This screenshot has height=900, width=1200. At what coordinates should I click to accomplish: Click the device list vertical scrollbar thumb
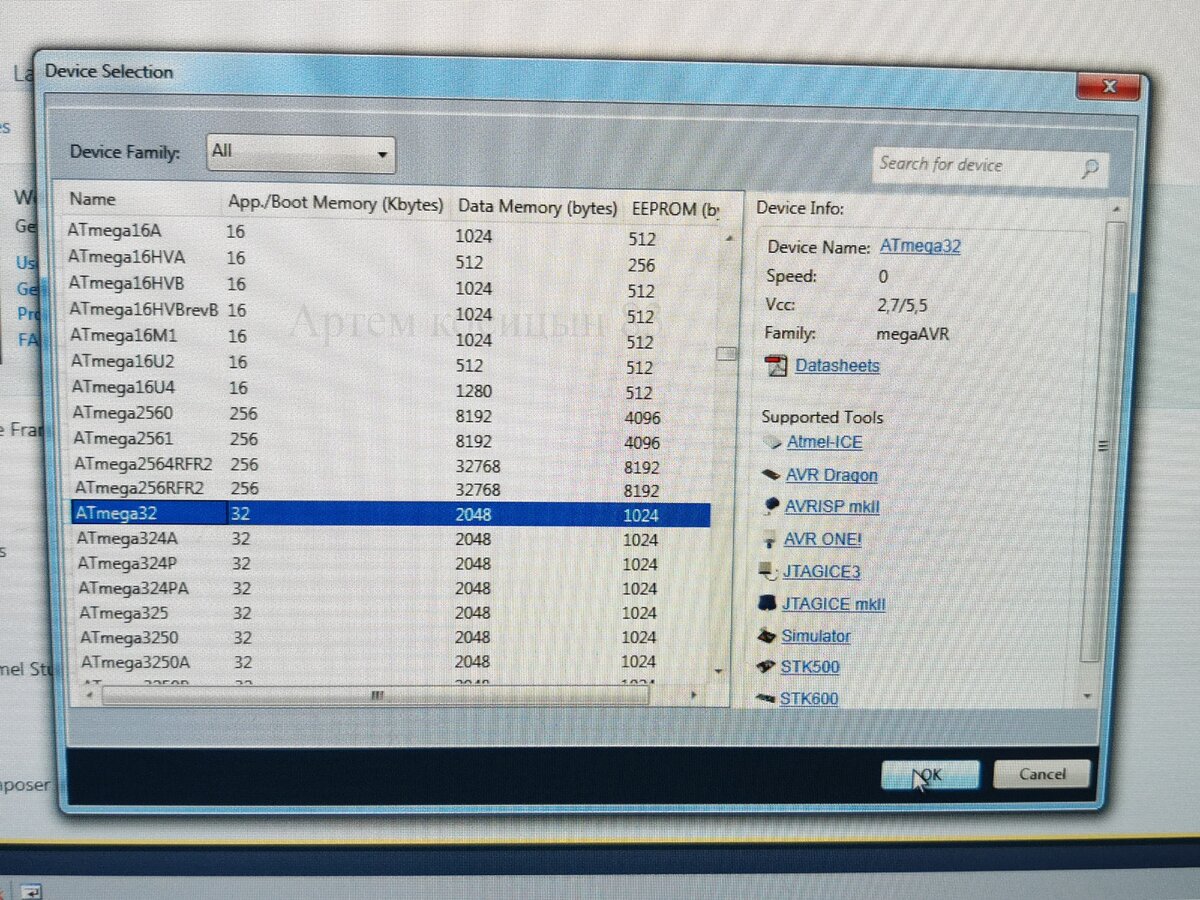pyautogui.click(x=727, y=354)
